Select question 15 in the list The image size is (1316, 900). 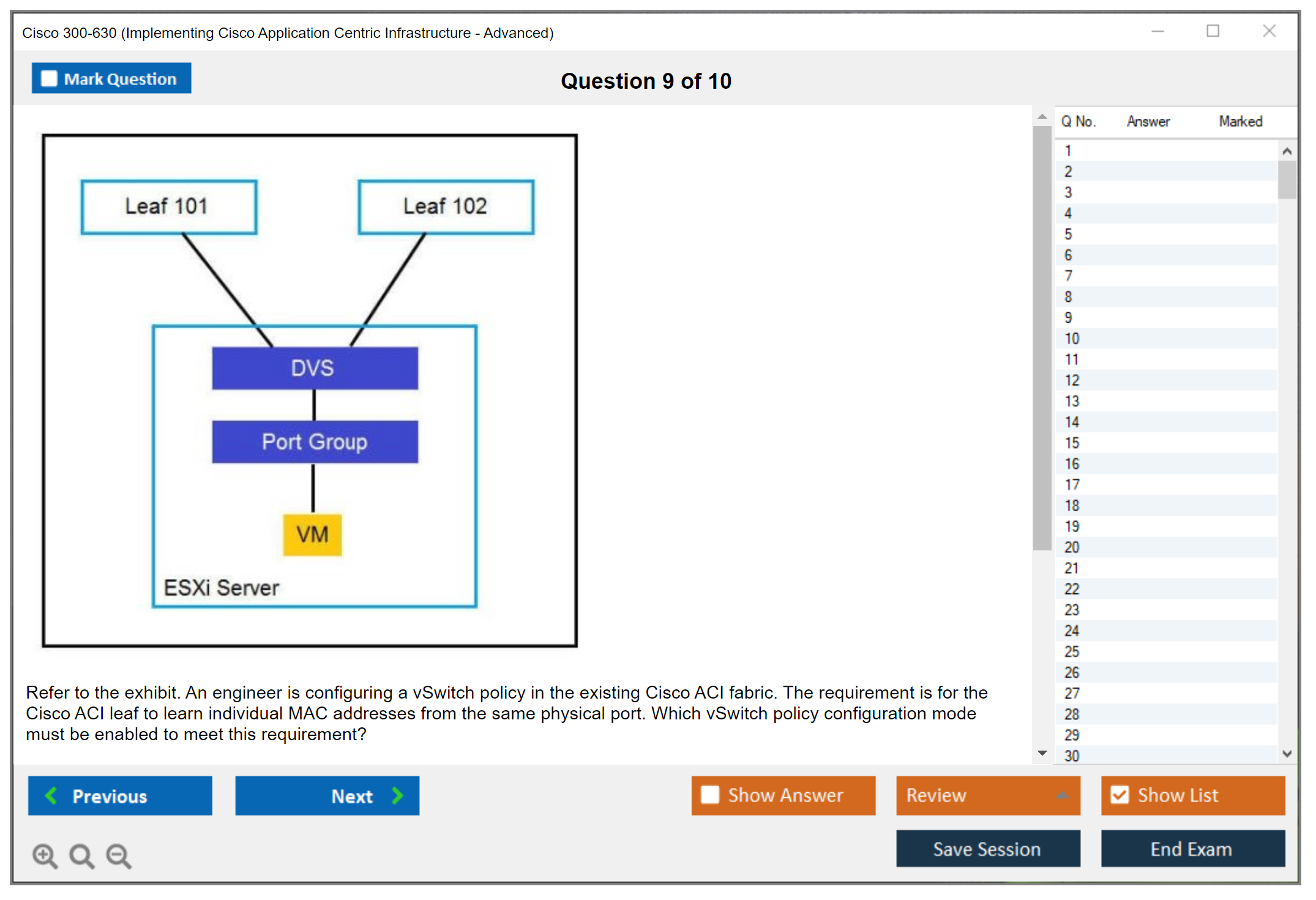1072,443
